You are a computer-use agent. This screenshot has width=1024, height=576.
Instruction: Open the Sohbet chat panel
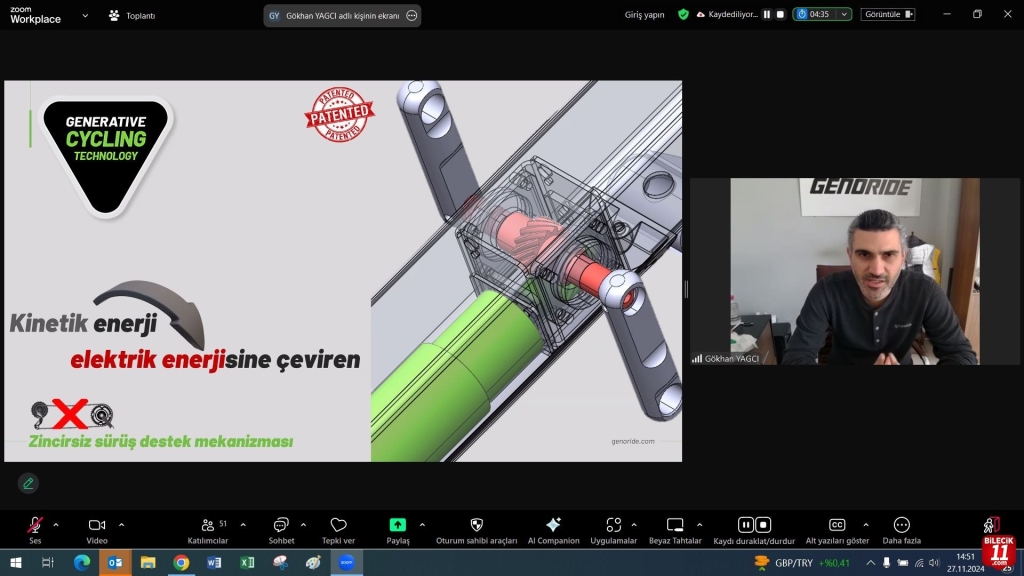[x=281, y=525]
